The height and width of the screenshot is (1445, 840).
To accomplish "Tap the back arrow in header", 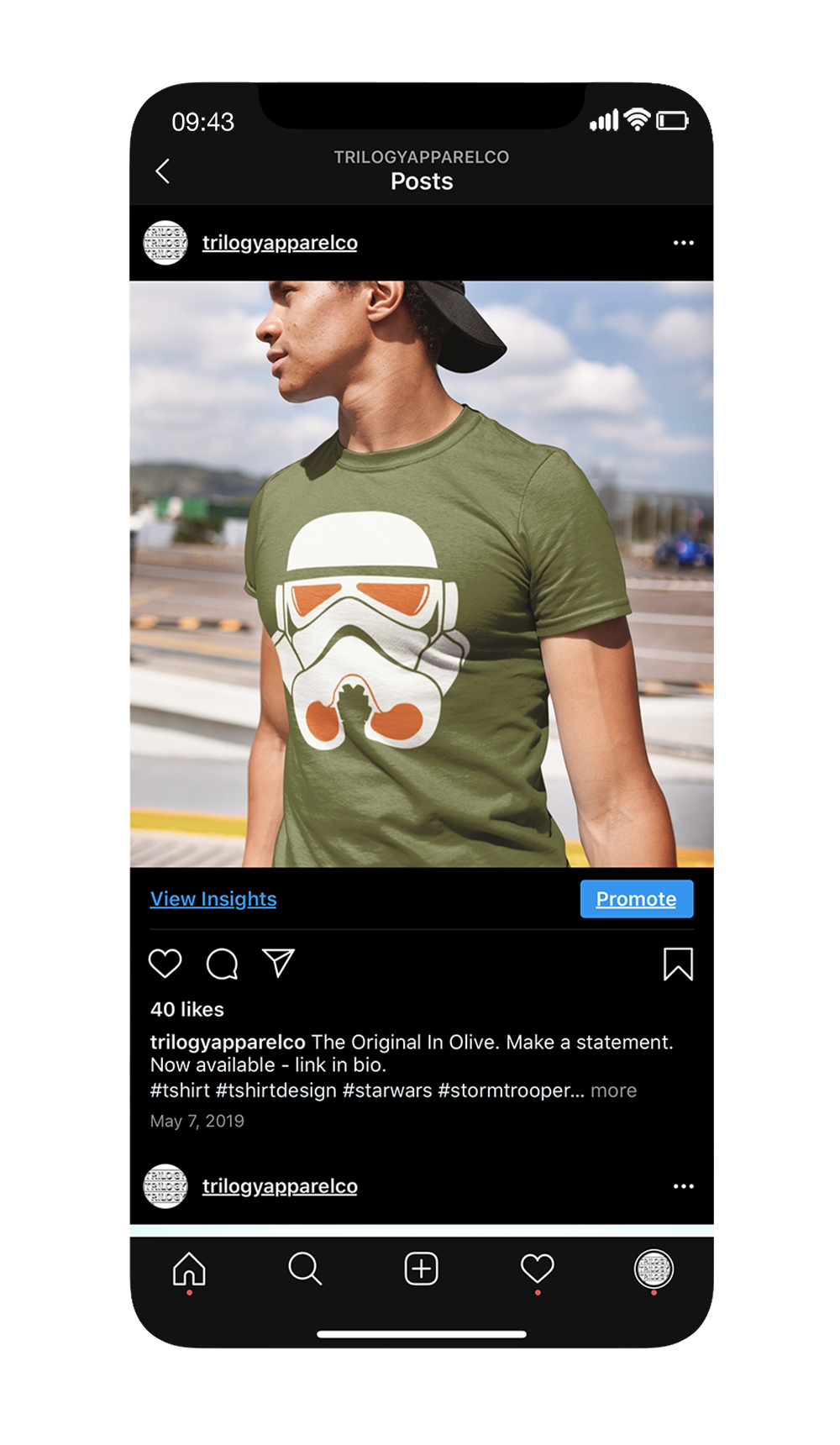I will click(163, 171).
